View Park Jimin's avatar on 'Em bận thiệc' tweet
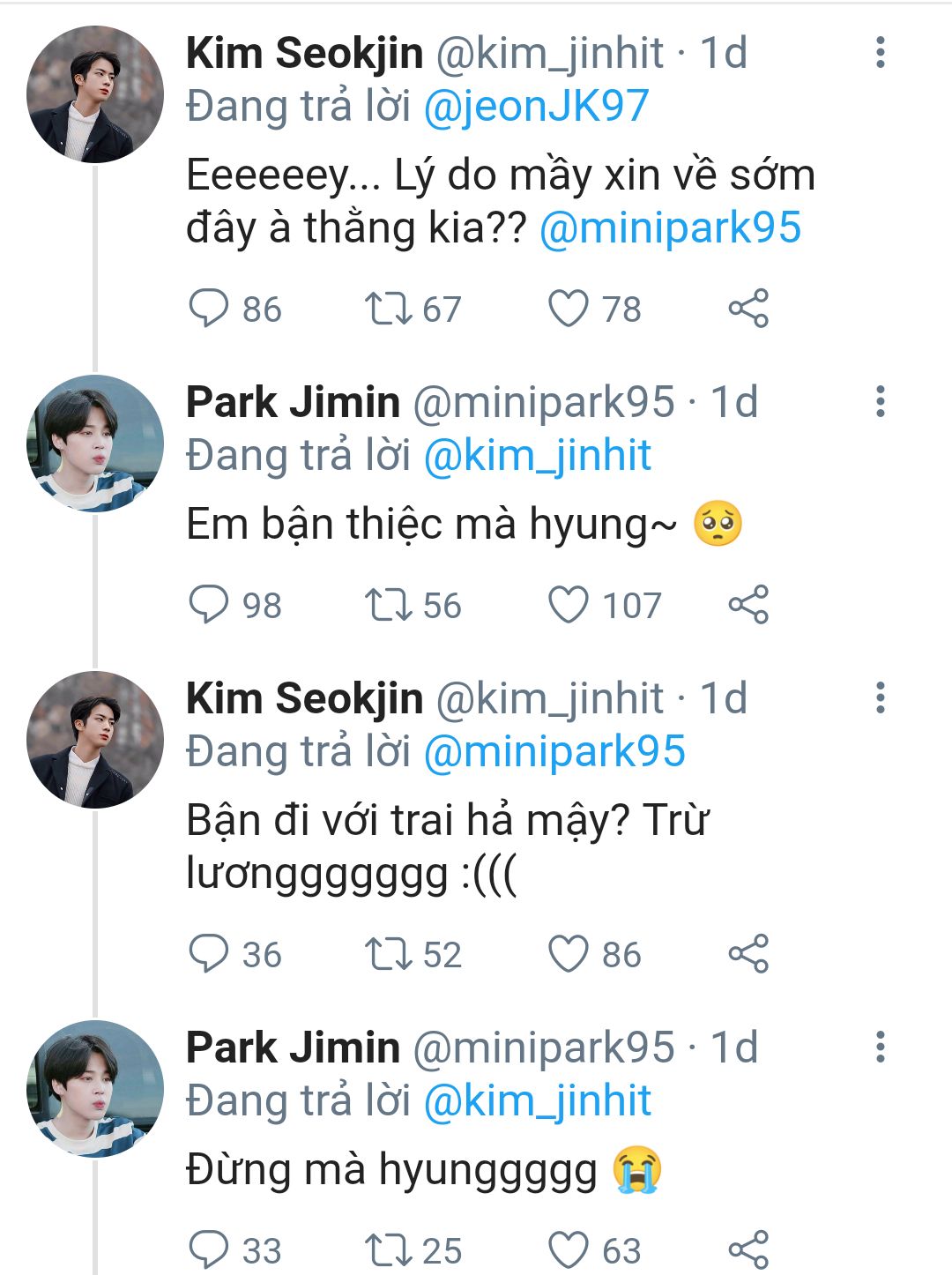952x1275 pixels. [95, 444]
